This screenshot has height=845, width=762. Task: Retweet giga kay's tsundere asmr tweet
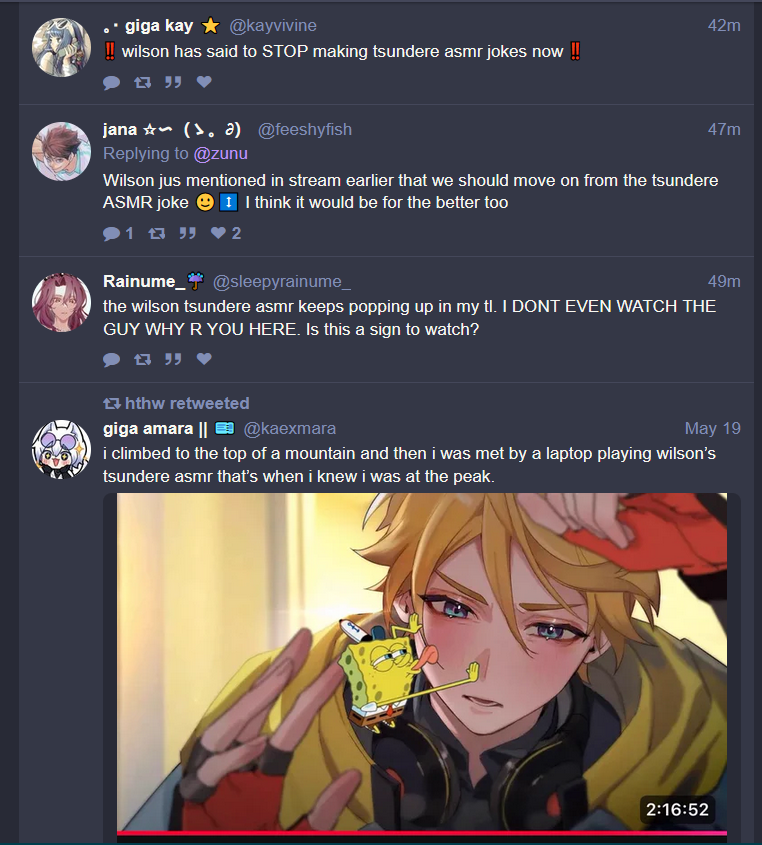(142, 82)
